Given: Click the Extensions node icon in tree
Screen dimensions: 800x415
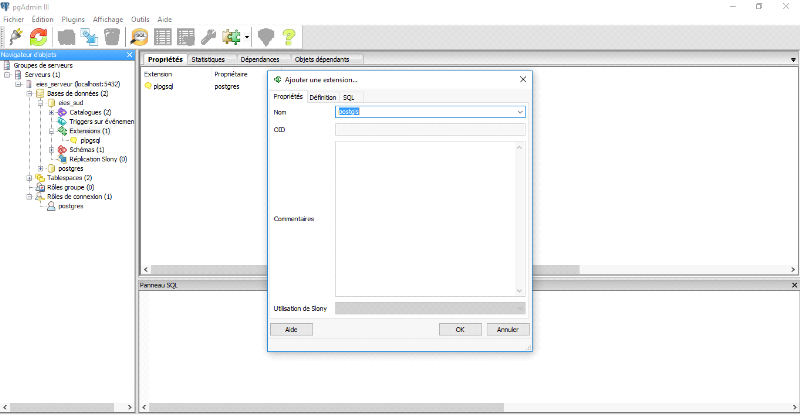Looking at the screenshot, I should pyautogui.click(x=62, y=131).
